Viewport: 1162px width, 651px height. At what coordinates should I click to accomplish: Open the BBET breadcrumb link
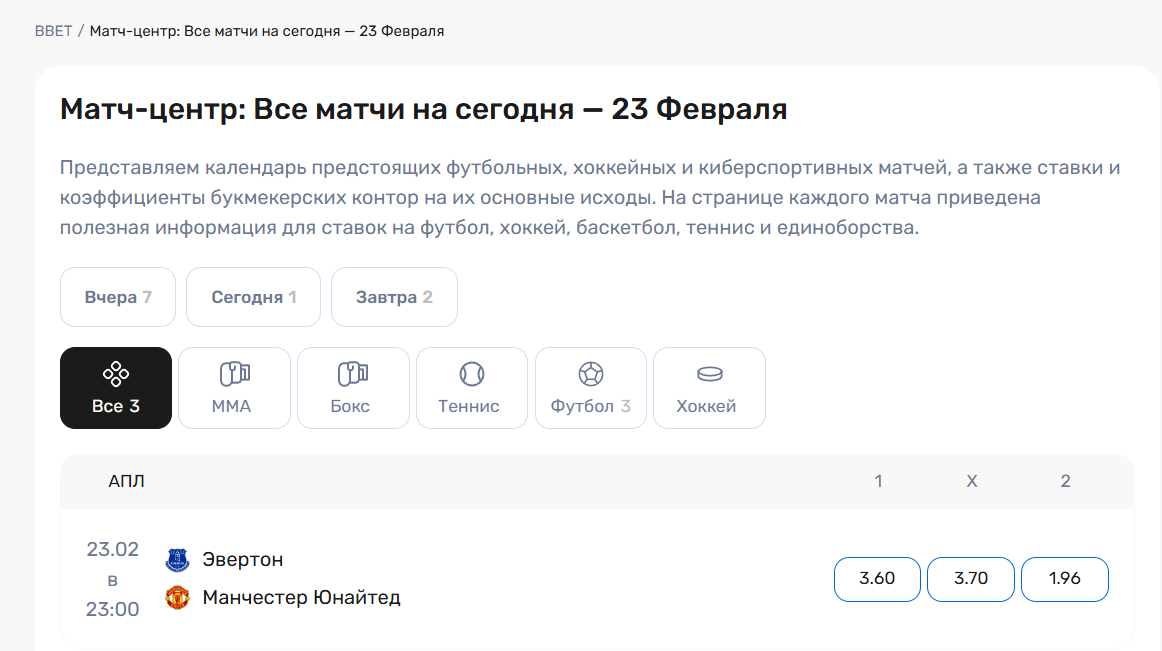(x=52, y=31)
